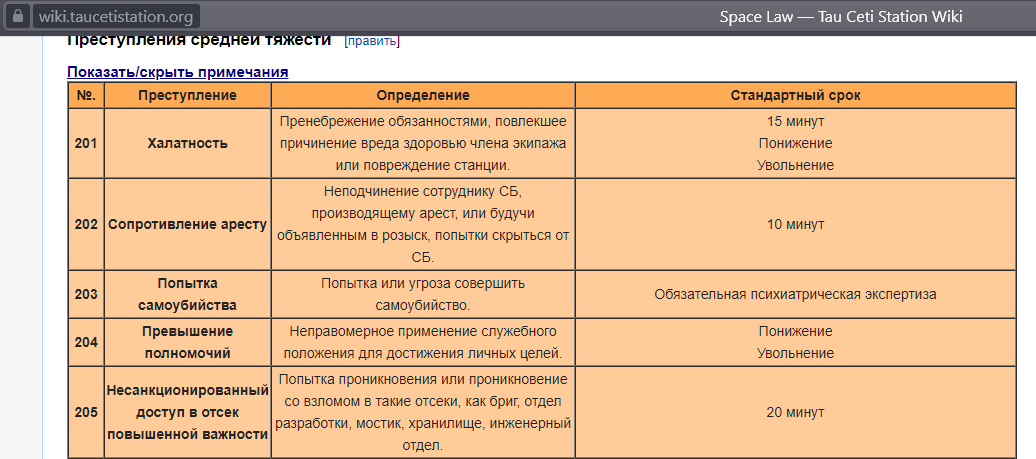Open the "править" edit link beside the heading
The image size is (1036, 459).
(371, 41)
